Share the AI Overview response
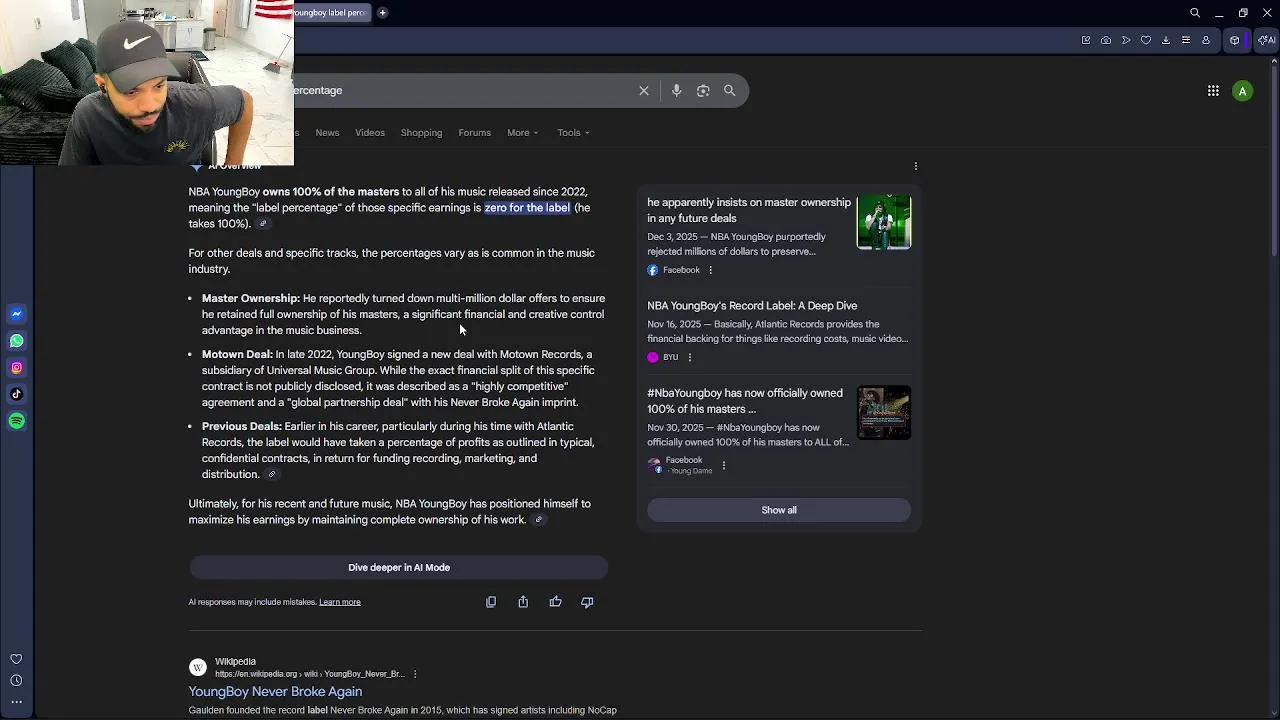The image size is (1280, 720). 523,602
